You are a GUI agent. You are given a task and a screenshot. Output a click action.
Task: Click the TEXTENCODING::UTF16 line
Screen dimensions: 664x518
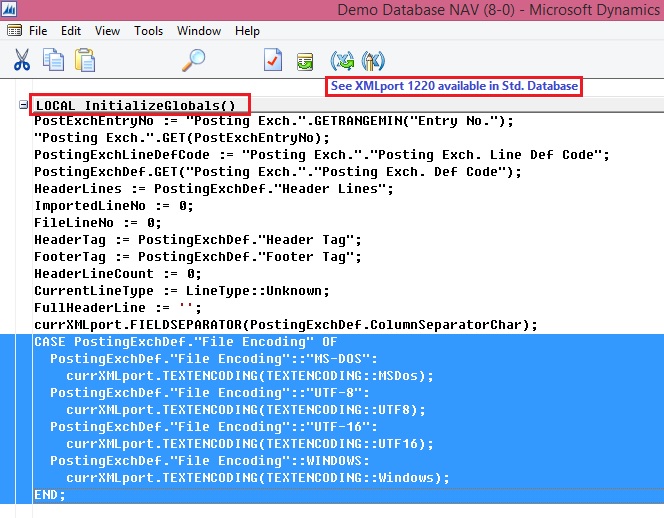250,443
